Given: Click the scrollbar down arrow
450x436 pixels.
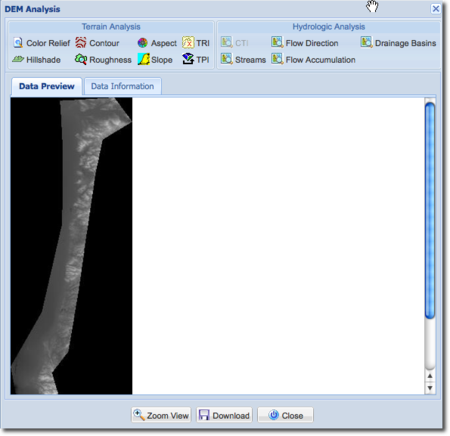Looking at the screenshot, I should coord(430,388).
